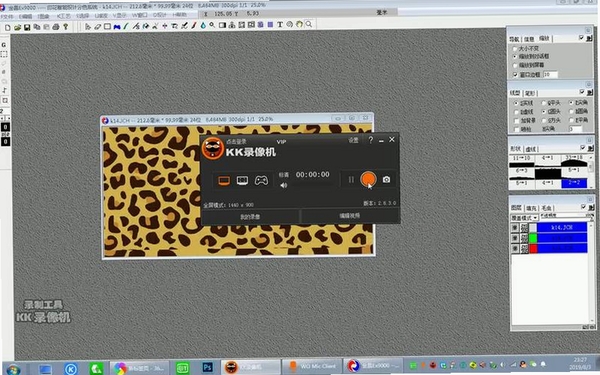The image size is (600, 375).
Task: Click 我的录像 button in KK recorder
Action: 250,217
